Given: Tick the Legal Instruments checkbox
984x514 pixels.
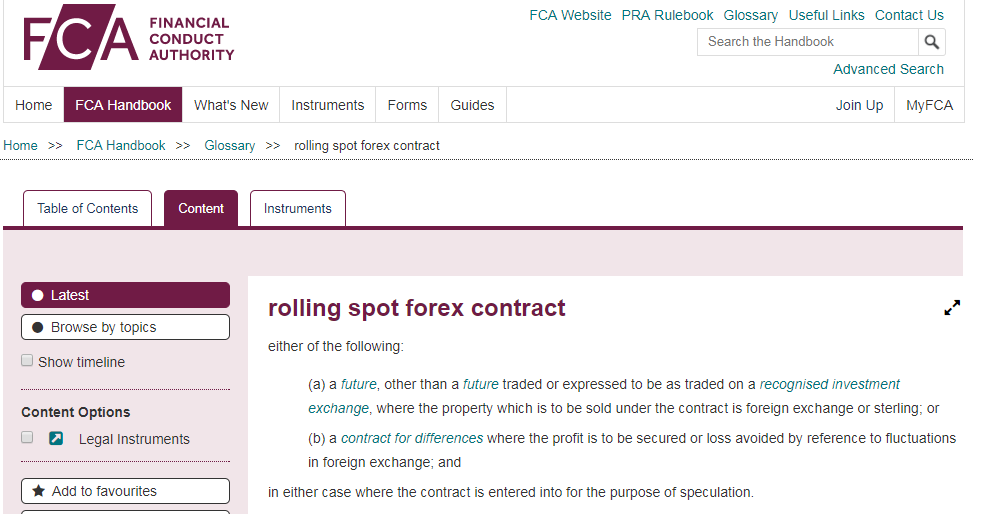Looking at the screenshot, I should click(27, 438).
